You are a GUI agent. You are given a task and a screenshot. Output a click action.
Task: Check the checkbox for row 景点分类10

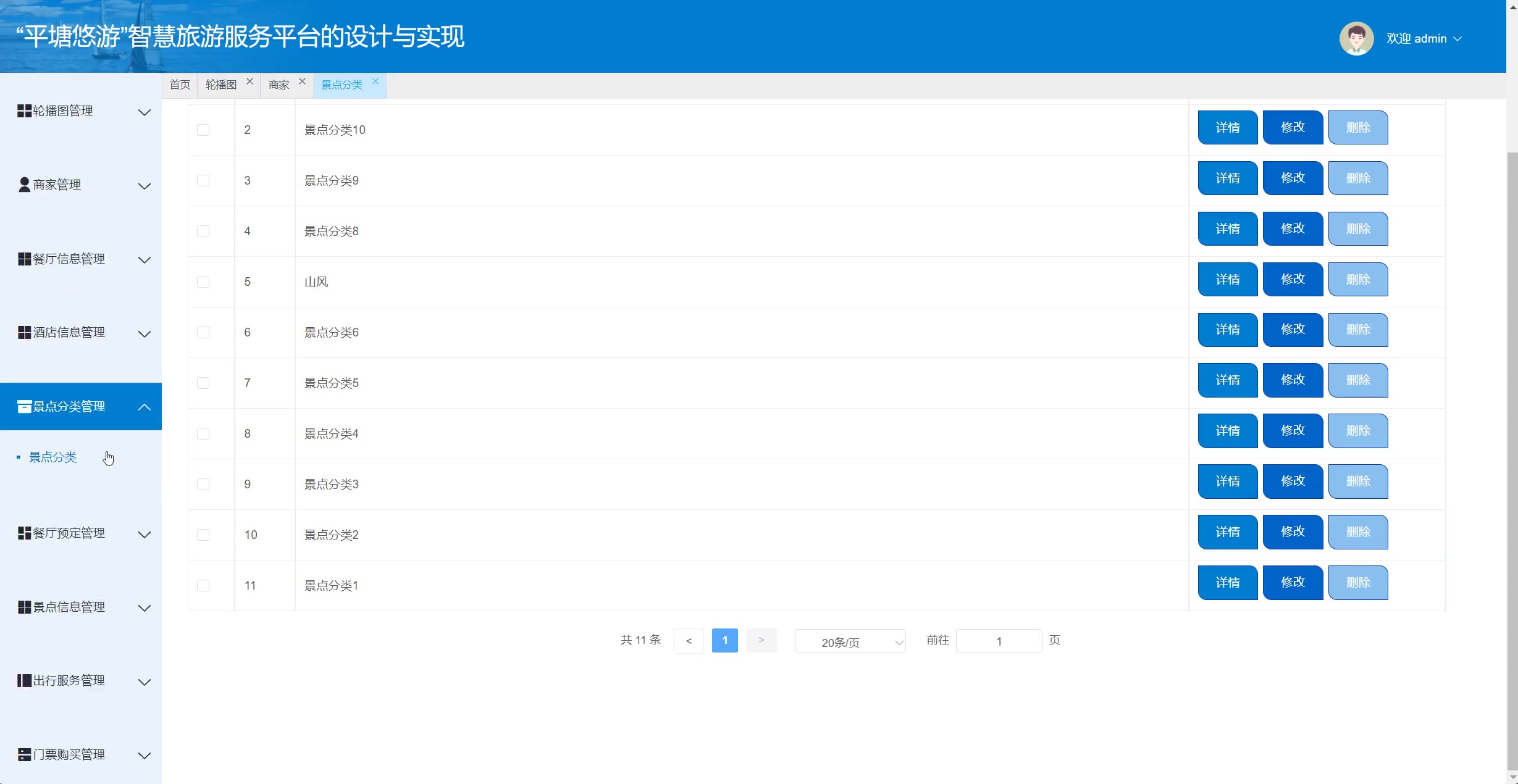click(203, 130)
